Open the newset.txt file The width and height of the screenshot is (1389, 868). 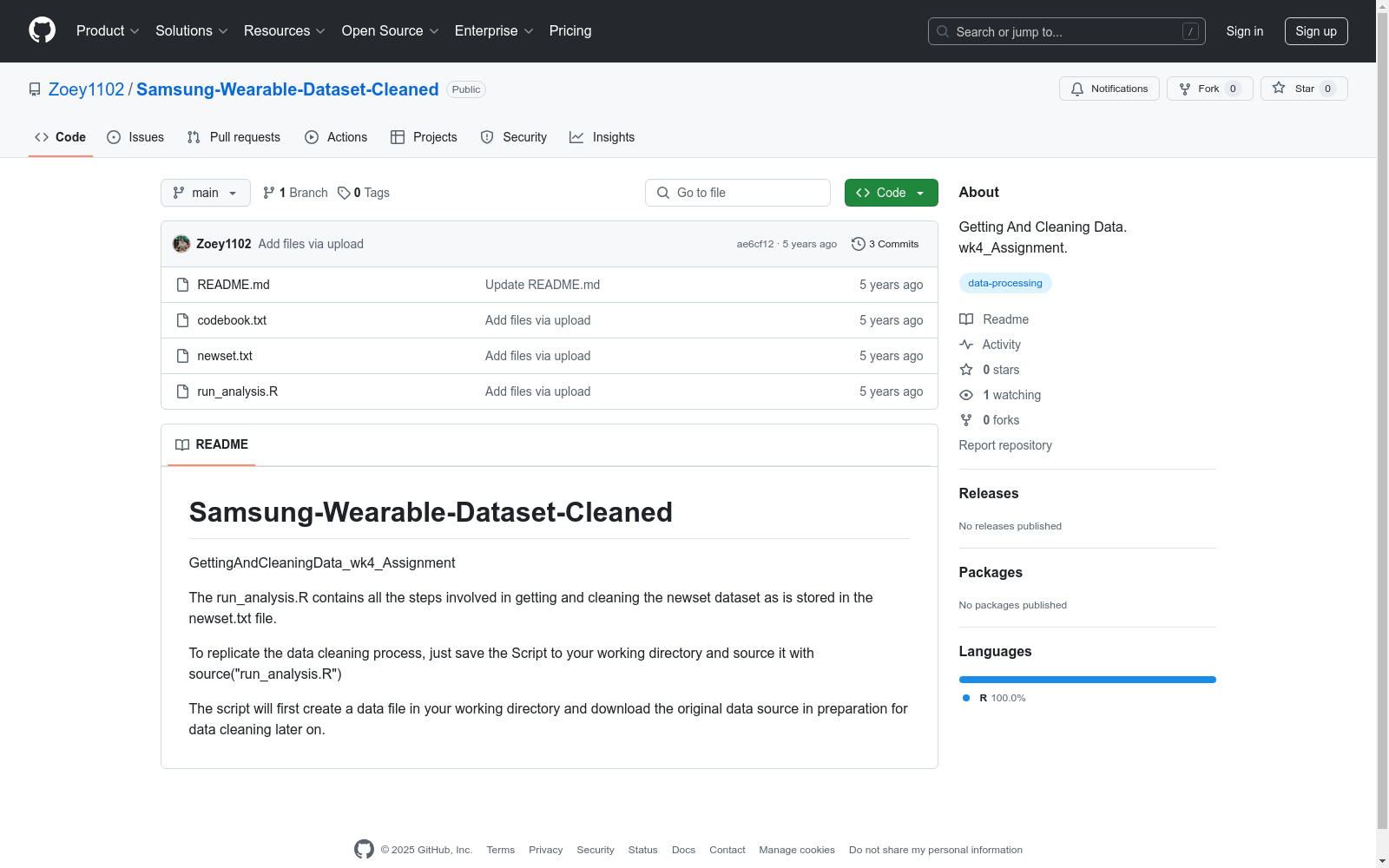(225, 356)
